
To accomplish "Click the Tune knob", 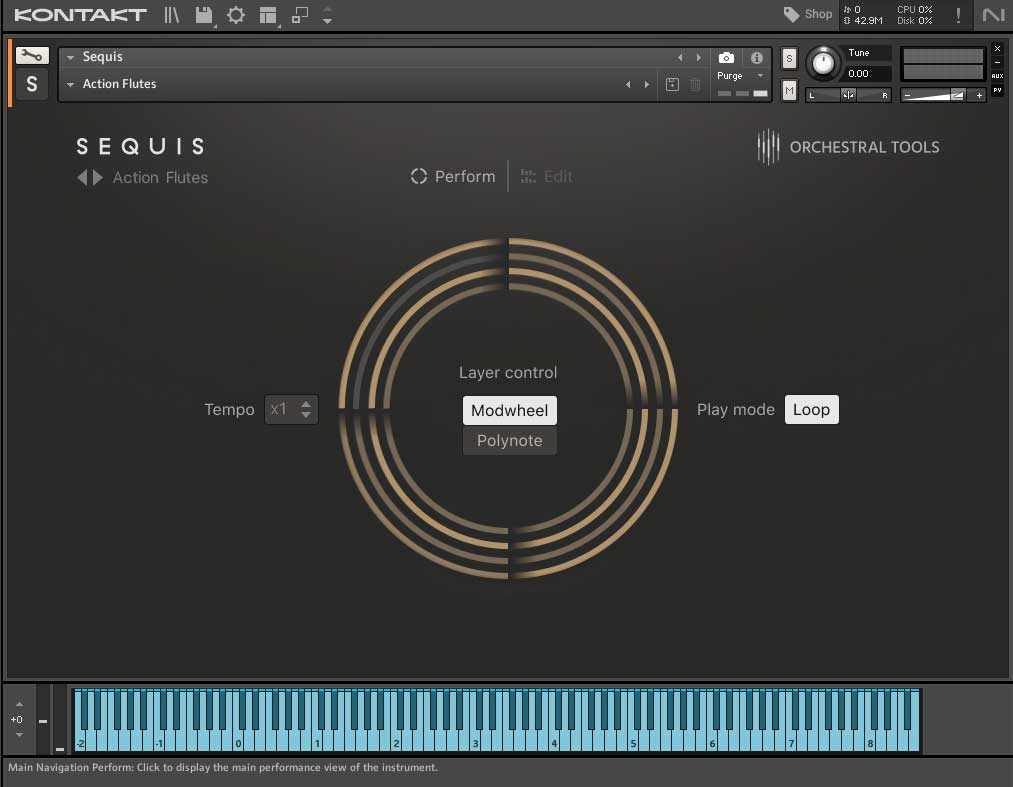I will [822, 63].
